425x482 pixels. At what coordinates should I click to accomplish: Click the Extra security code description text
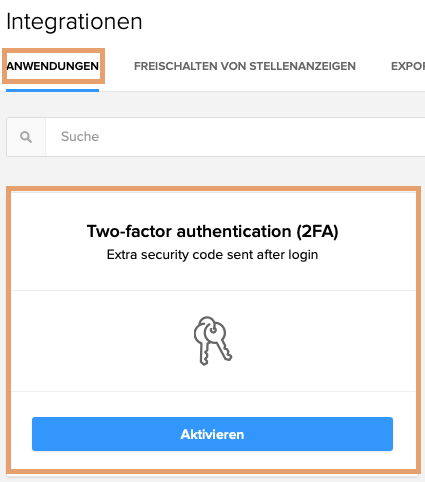click(212, 255)
